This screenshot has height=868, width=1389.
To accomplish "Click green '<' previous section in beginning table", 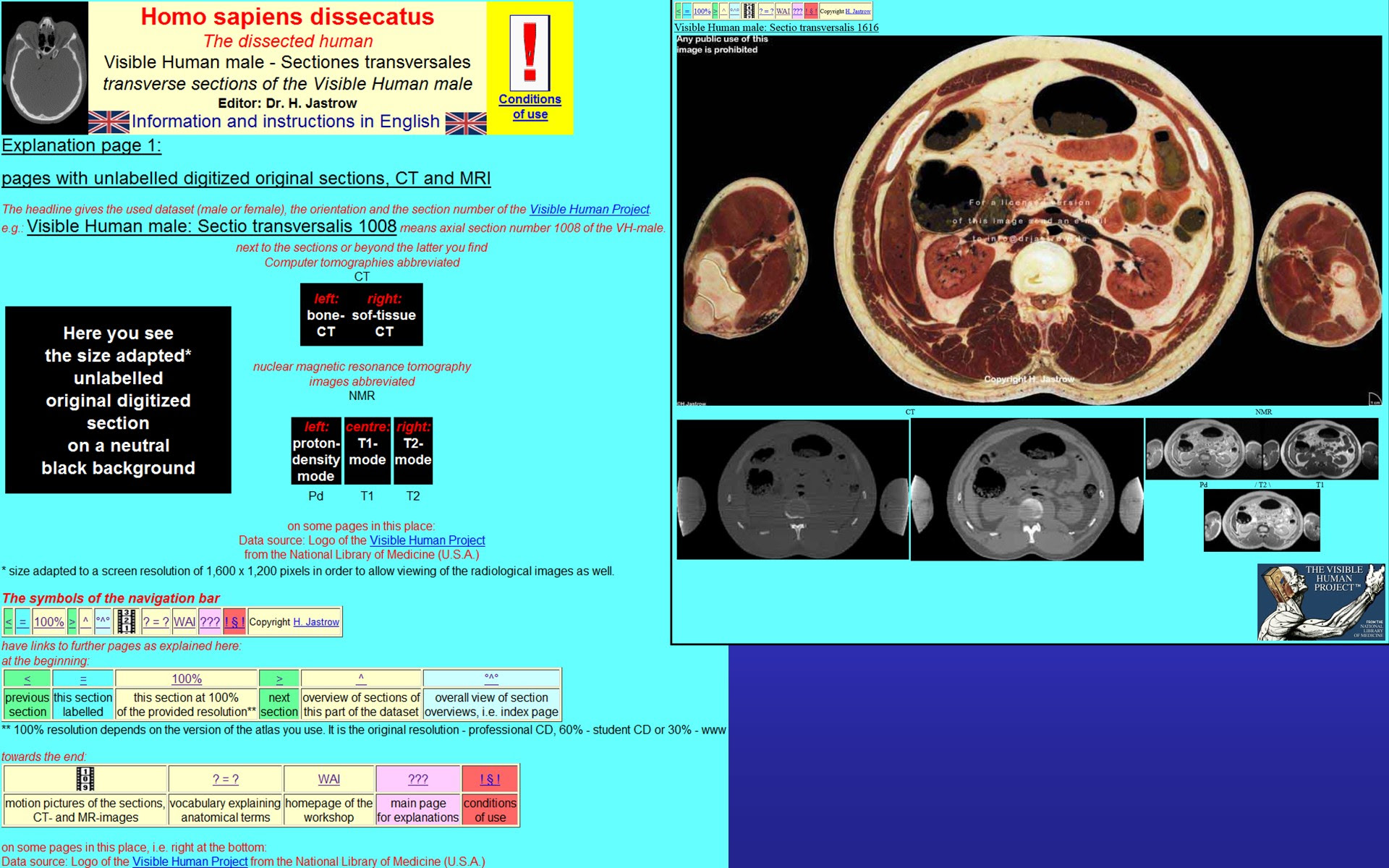I will [x=27, y=678].
